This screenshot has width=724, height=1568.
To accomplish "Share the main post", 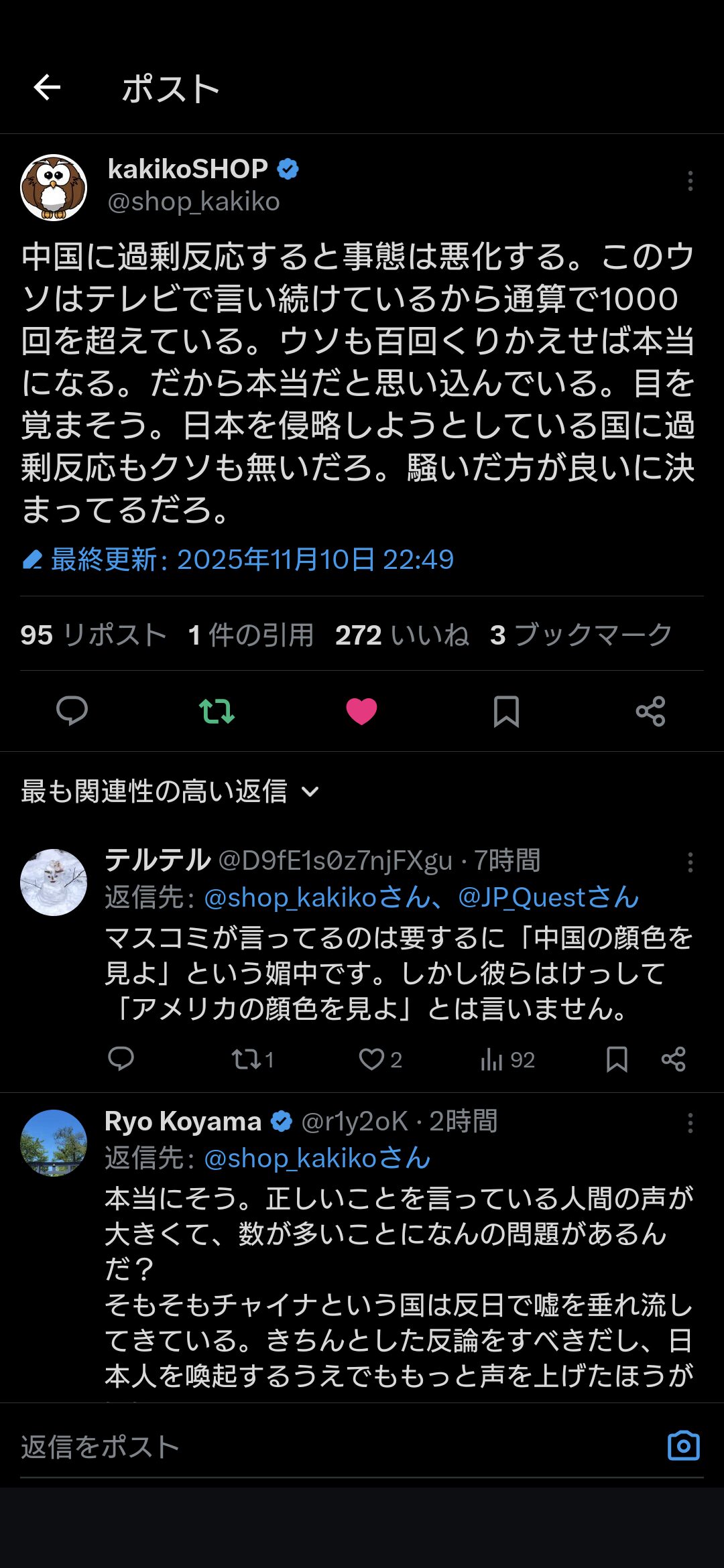I will (650, 711).
